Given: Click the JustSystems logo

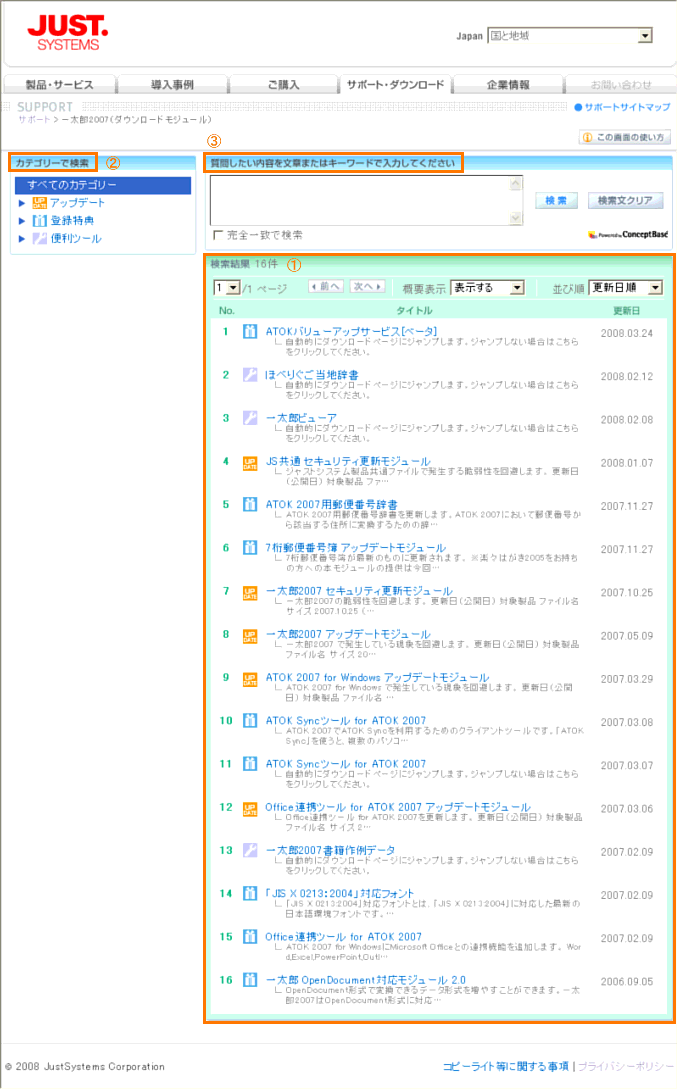Looking at the screenshot, I should click(67, 33).
